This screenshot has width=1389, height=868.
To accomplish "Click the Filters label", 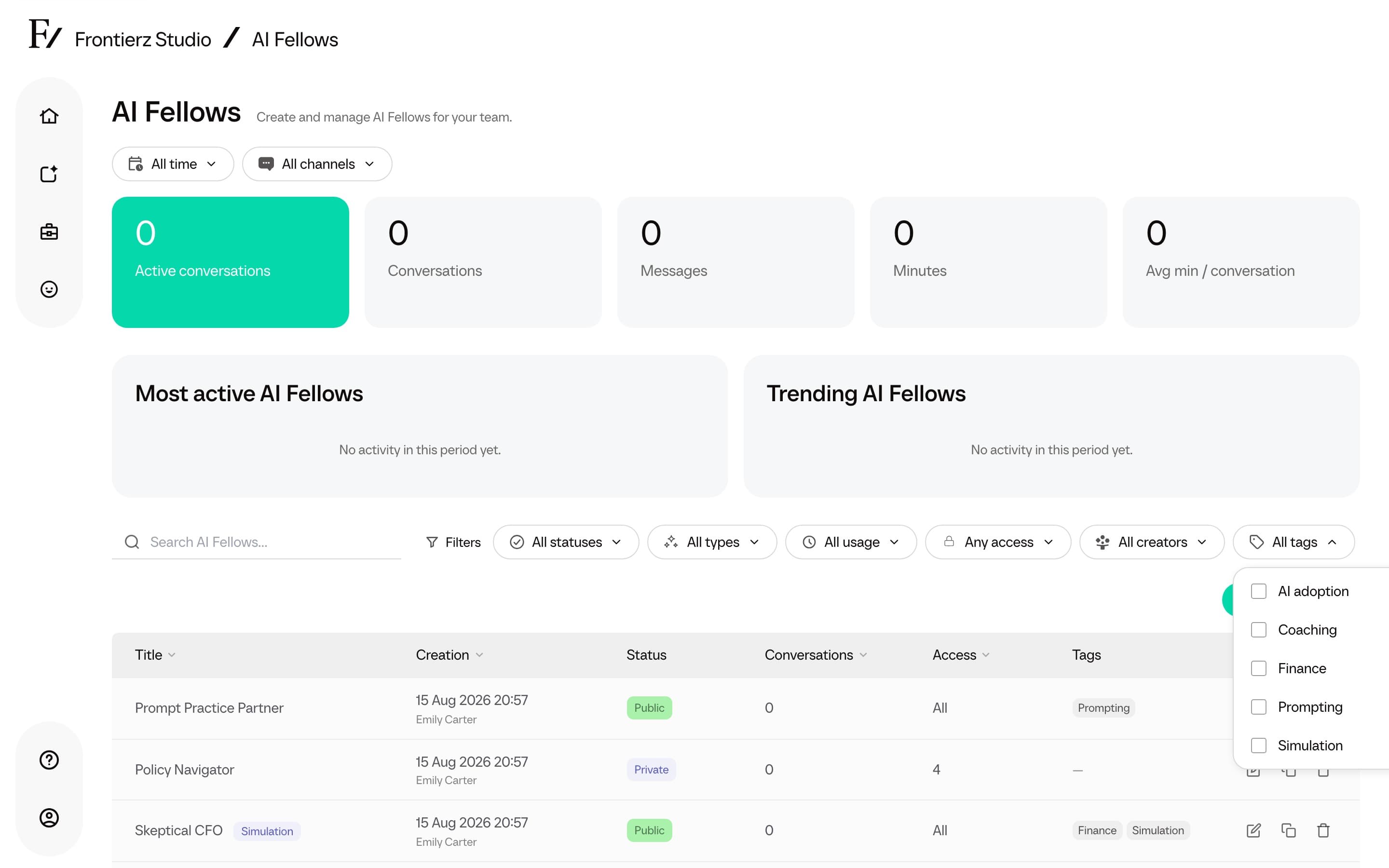I will (x=463, y=542).
